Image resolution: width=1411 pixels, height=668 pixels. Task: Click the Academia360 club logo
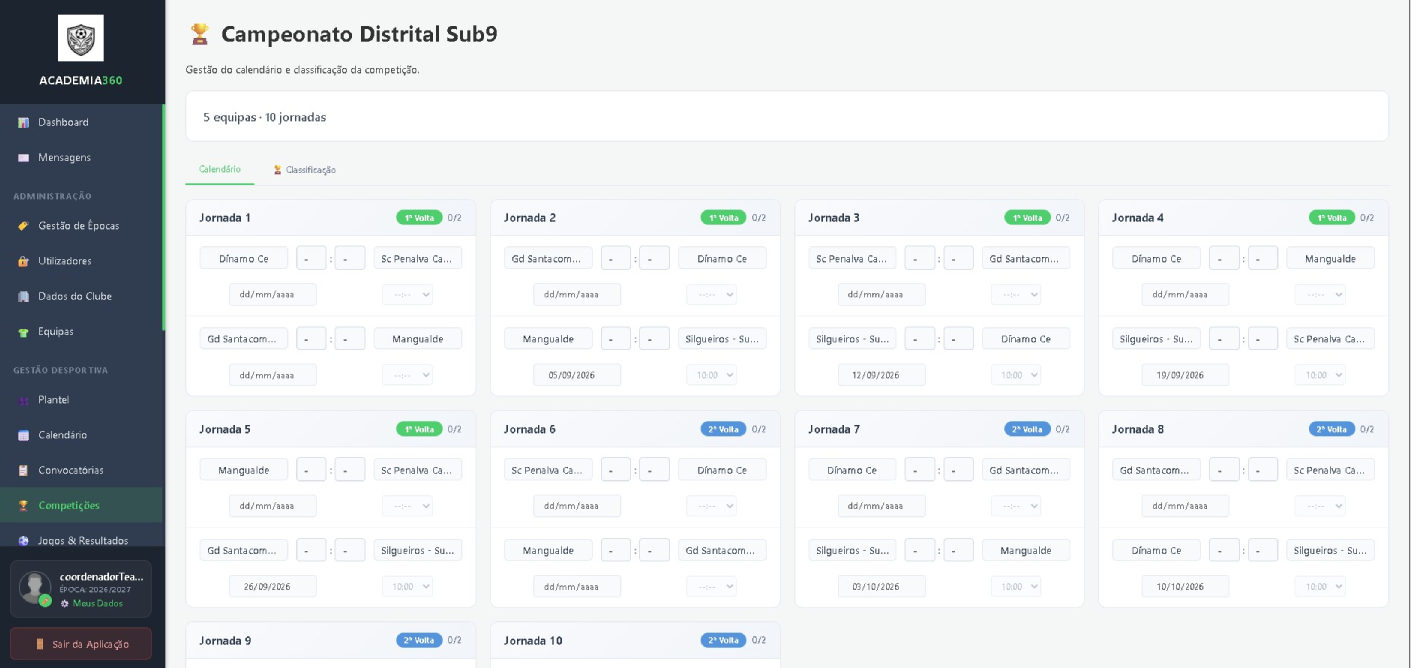click(x=81, y=38)
